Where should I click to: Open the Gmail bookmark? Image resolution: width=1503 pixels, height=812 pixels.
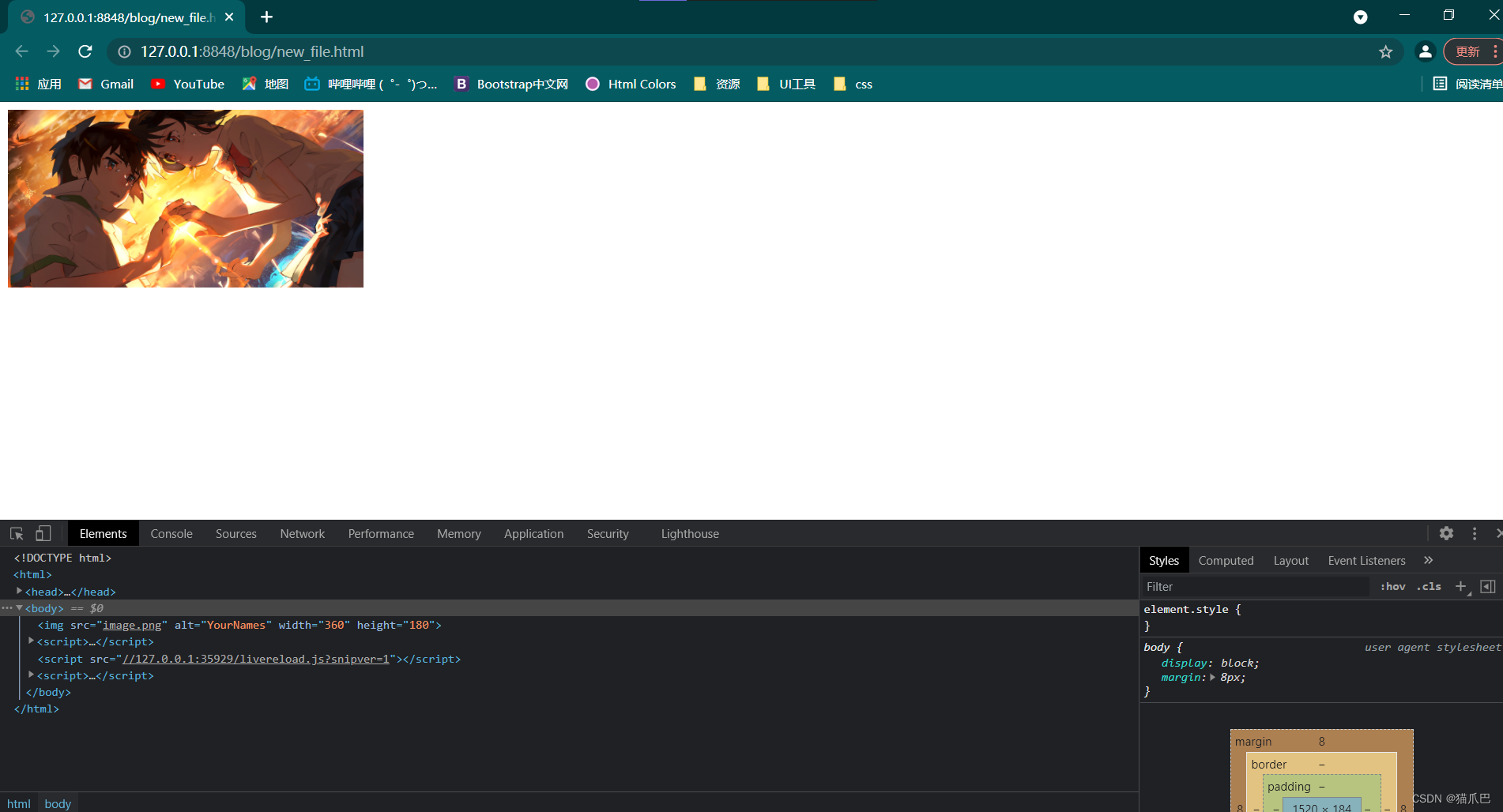106,84
